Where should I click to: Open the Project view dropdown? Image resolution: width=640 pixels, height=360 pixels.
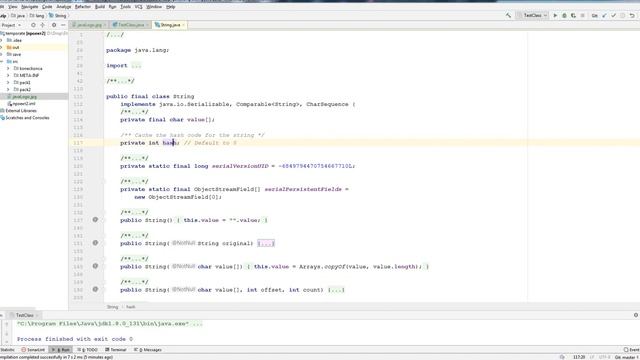pos(11,25)
